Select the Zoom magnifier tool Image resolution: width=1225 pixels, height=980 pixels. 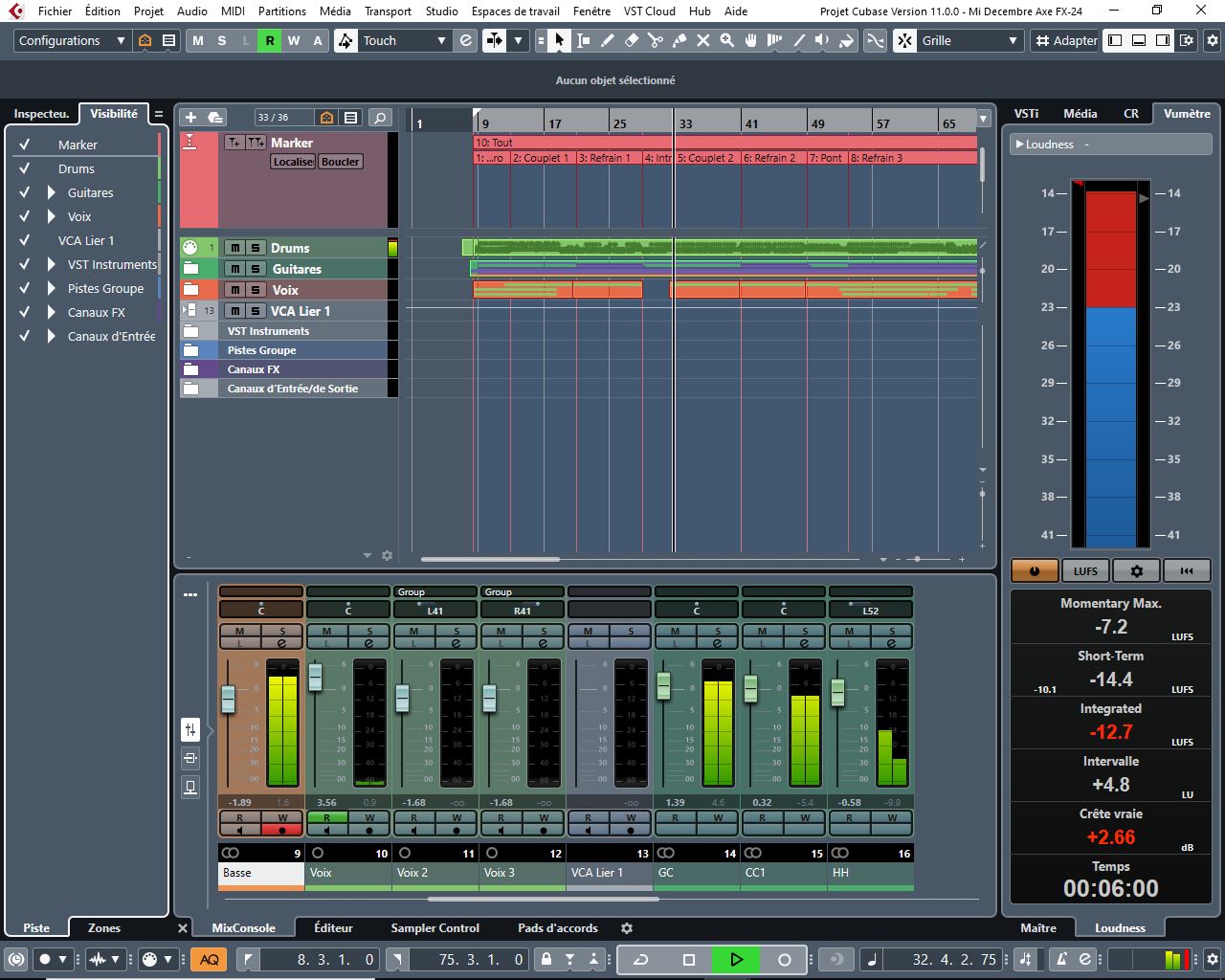[x=726, y=40]
